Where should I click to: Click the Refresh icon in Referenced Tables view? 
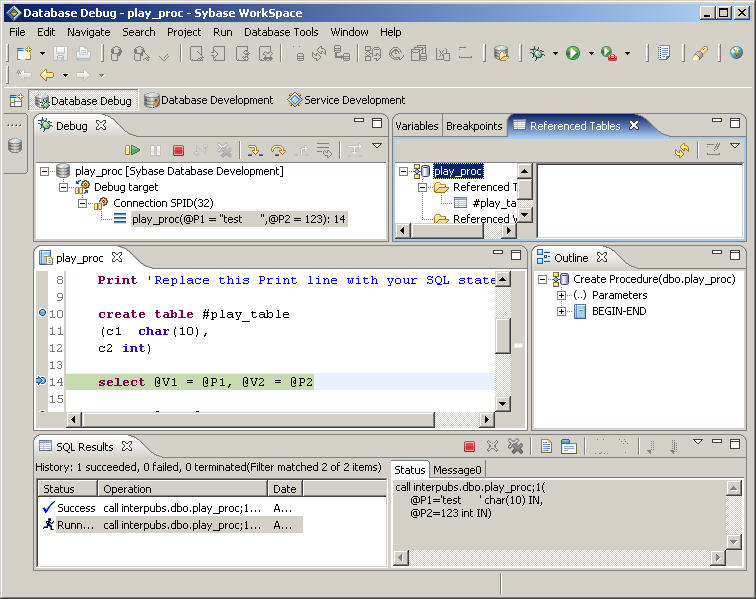coord(682,150)
